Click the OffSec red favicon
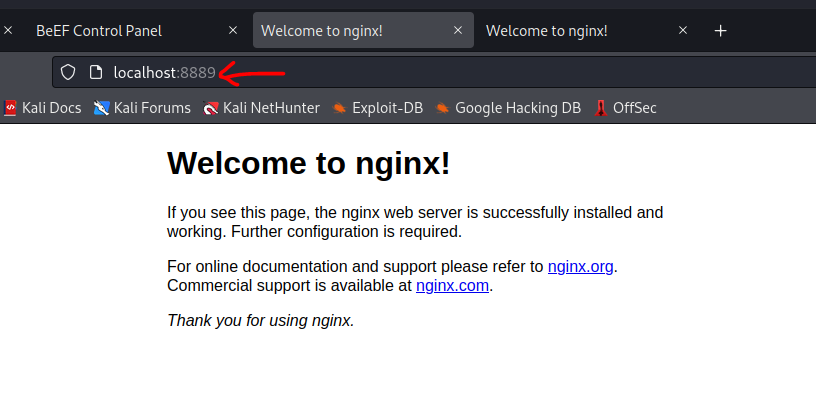This screenshot has width=816, height=415. click(x=601, y=108)
